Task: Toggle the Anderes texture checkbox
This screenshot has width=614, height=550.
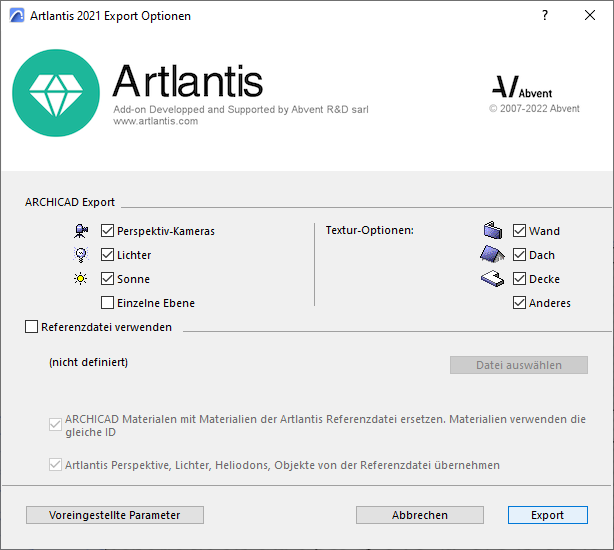Action: 519,303
